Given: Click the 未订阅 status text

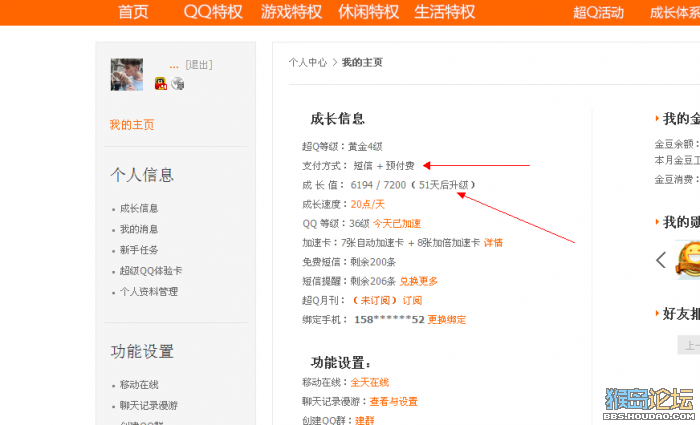Looking at the screenshot, I should click(375, 300).
